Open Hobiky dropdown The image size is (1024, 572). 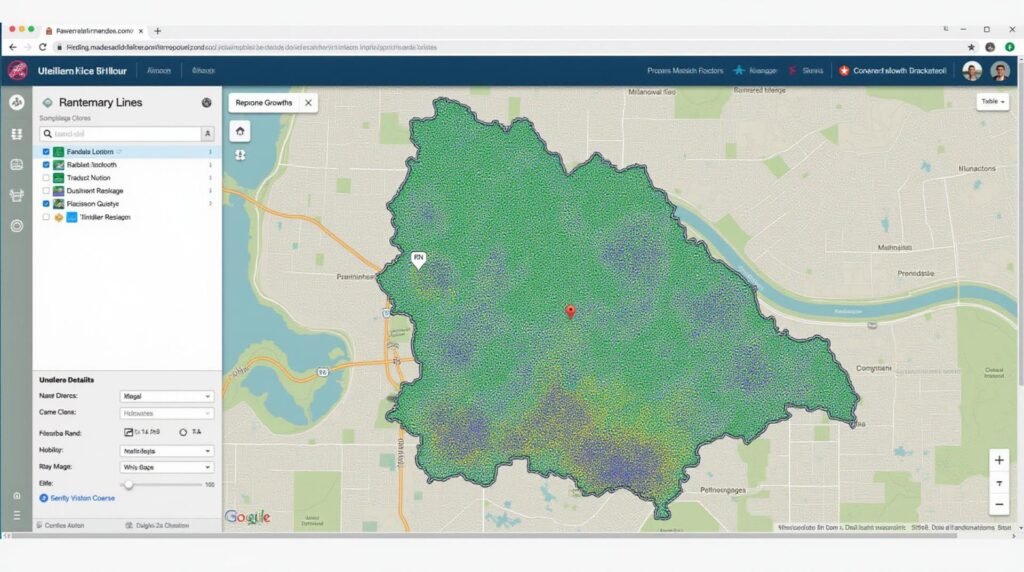[167, 451]
